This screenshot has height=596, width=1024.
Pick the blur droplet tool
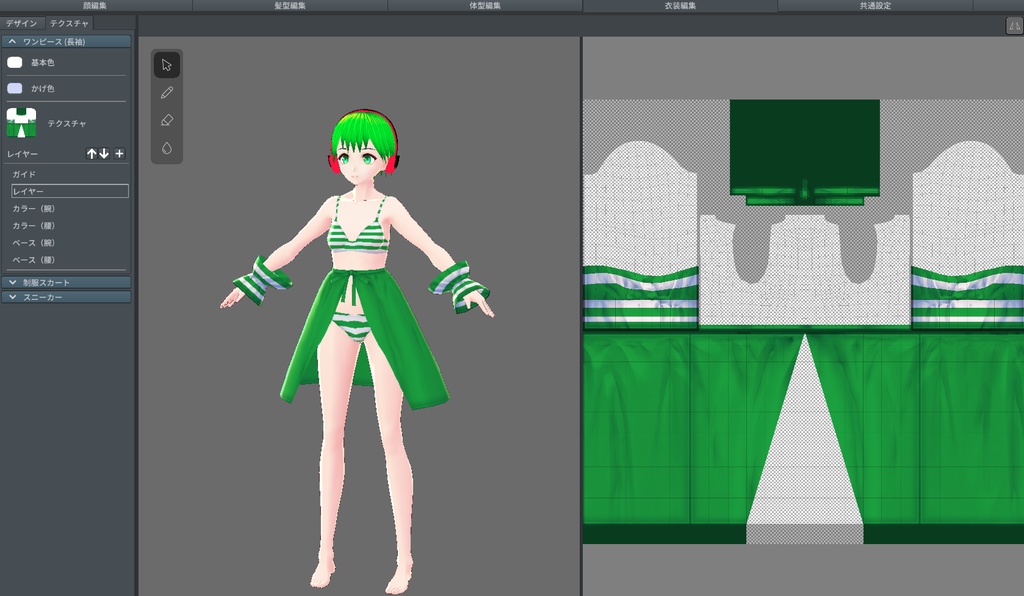click(167, 148)
